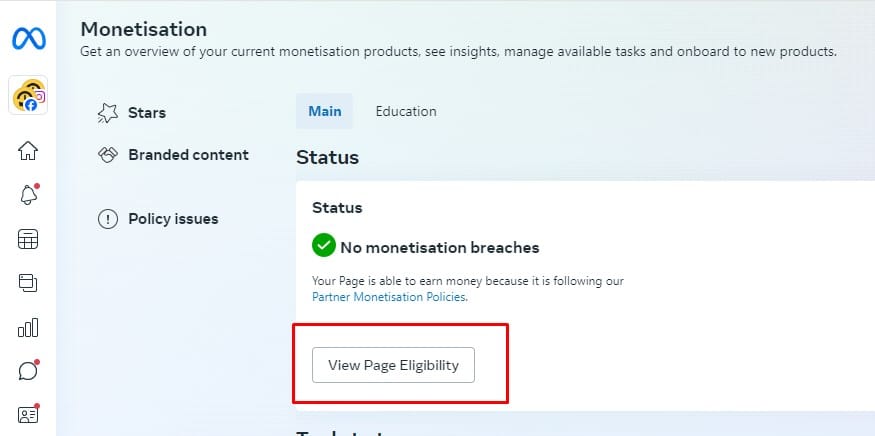Image resolution: width=875 pixels, height=436 pixels.
Task: Click the green checkmark status icon
Action: [x=324, y=246]
